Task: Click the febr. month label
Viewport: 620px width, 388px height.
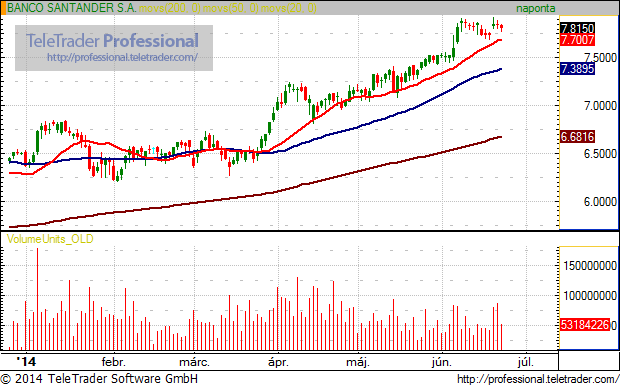Action: pyautogui.click(x=114, y=362)
